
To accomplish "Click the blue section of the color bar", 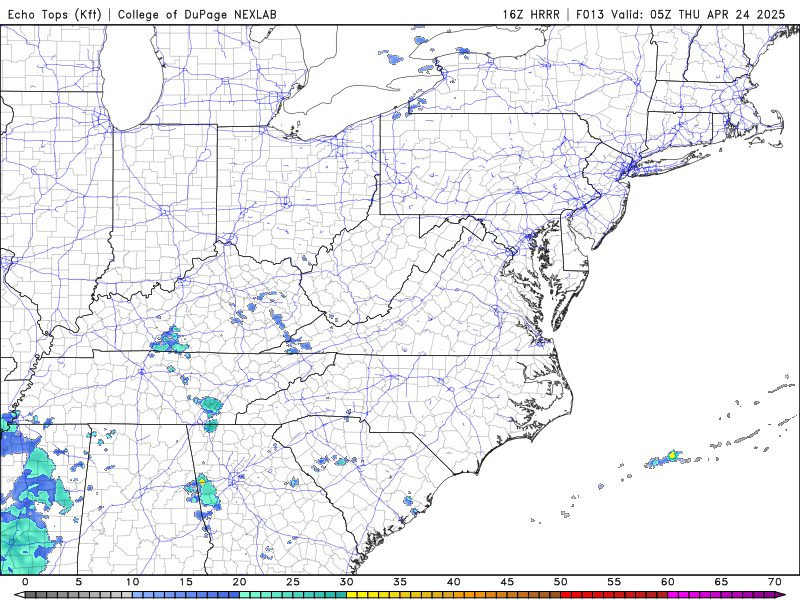I will 186,595.
